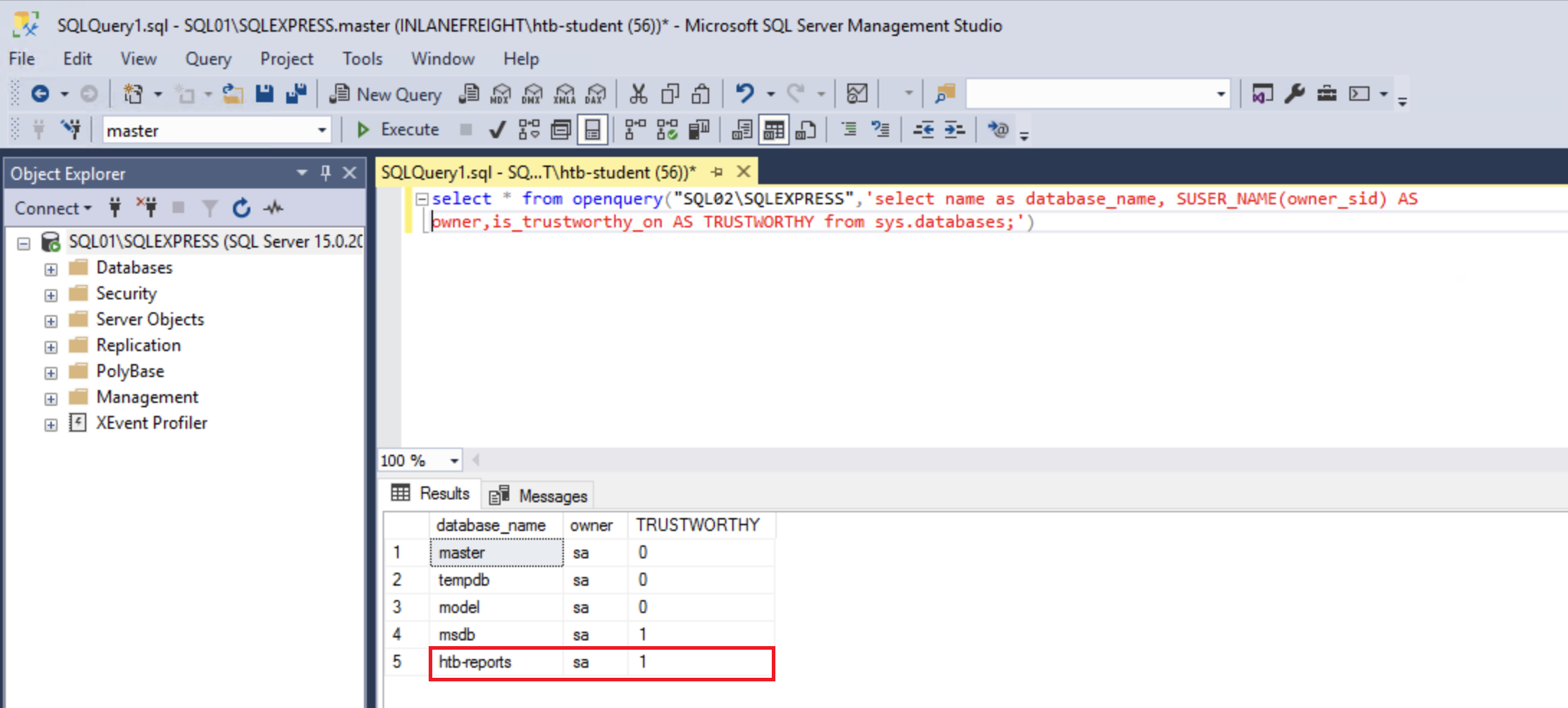Screen dimensions: 1568x708
Task: Click the New Query button
Action: [386, 94]
